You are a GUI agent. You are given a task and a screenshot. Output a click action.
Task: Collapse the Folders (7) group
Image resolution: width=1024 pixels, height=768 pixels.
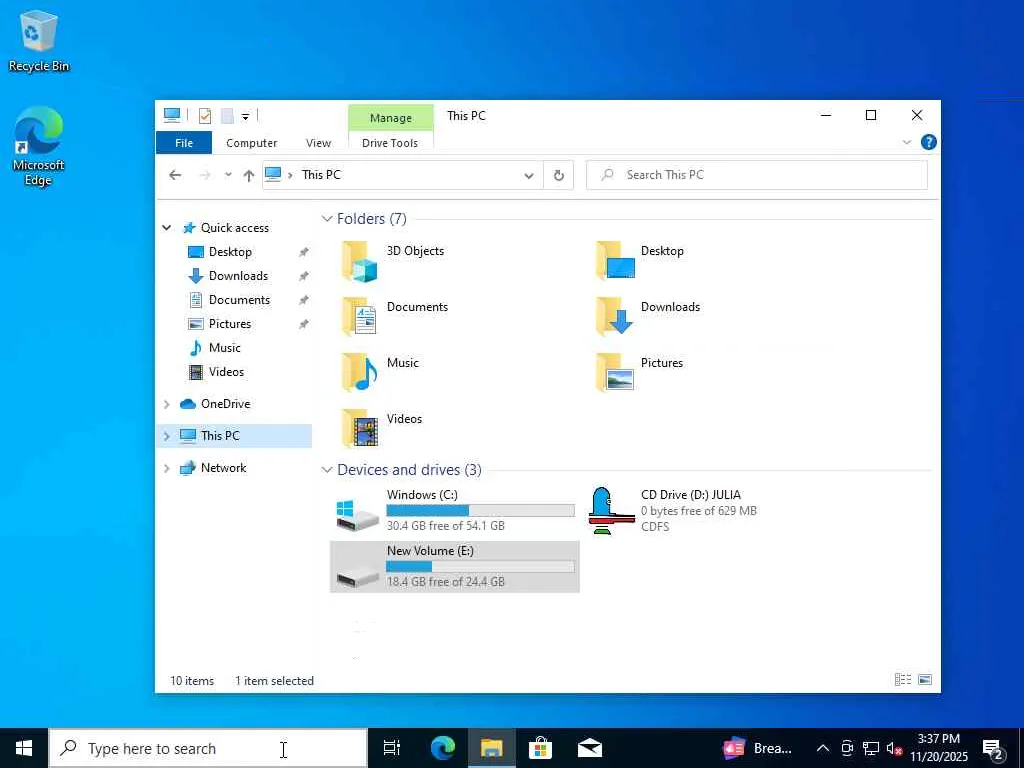327,219
